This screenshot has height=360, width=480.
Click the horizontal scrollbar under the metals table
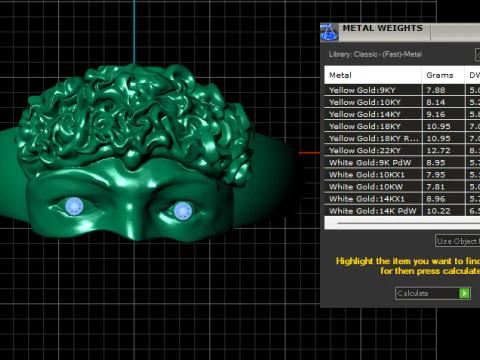[x=402, y=223]
